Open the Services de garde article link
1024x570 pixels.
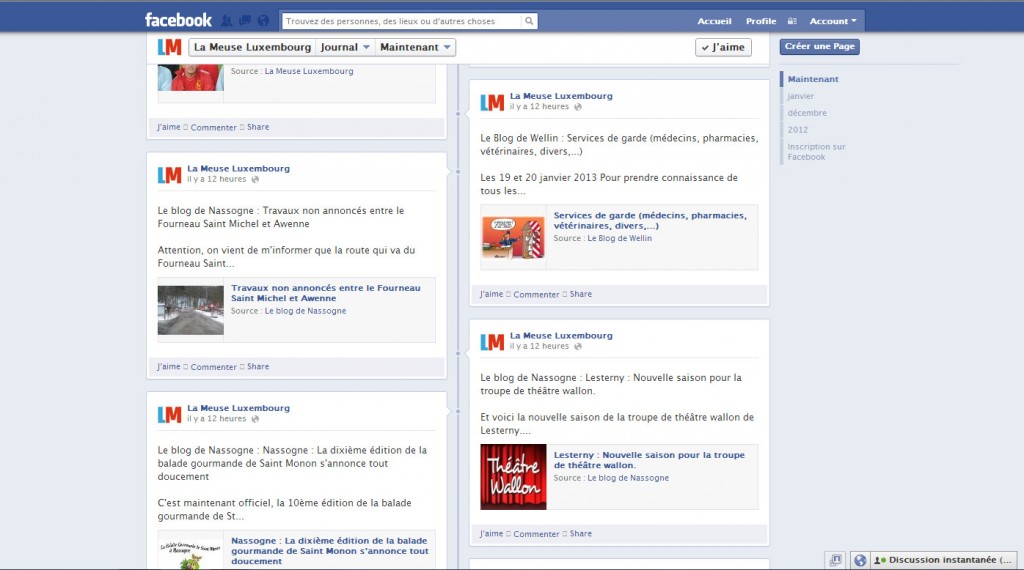pyautogui.click(x=650, y=221)
